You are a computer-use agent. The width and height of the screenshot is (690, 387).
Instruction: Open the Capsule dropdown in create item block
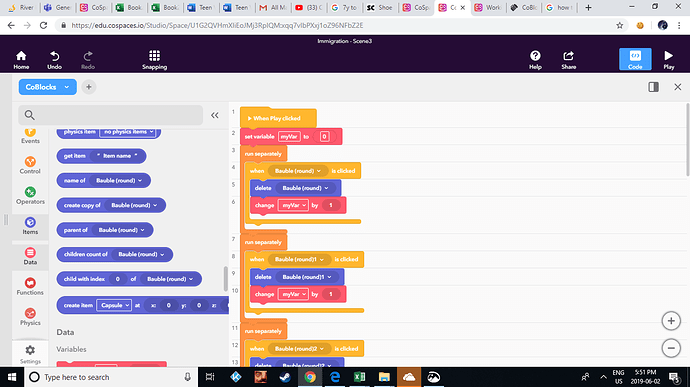pyautogui.click(x=114, y=305)
